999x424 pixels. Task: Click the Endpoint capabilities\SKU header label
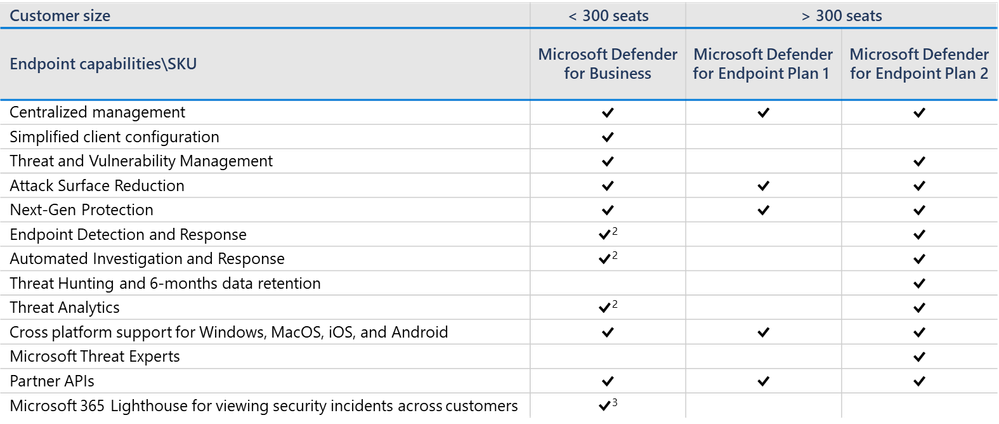pos(103,64)
